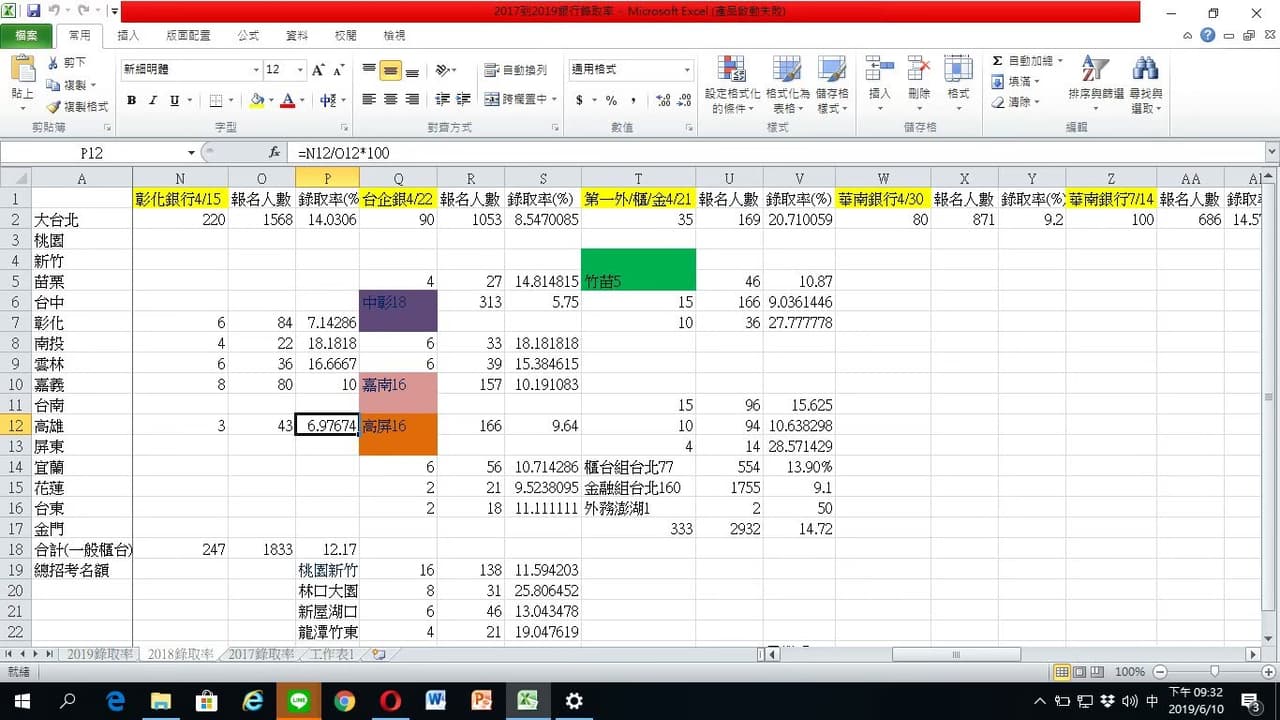The height and width of the screenshot is (720, 1280).
Task: Center the cell text horizontally
Action: click(390, 100)
